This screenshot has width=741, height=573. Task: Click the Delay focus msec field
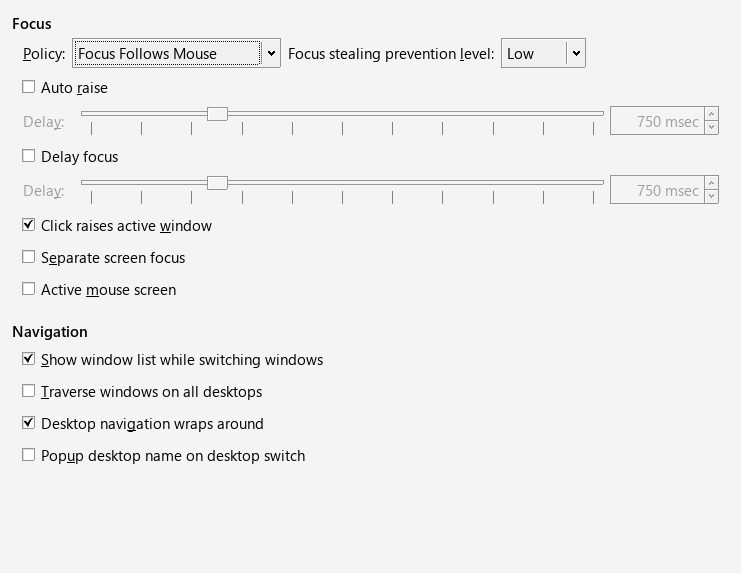[657, 191]
